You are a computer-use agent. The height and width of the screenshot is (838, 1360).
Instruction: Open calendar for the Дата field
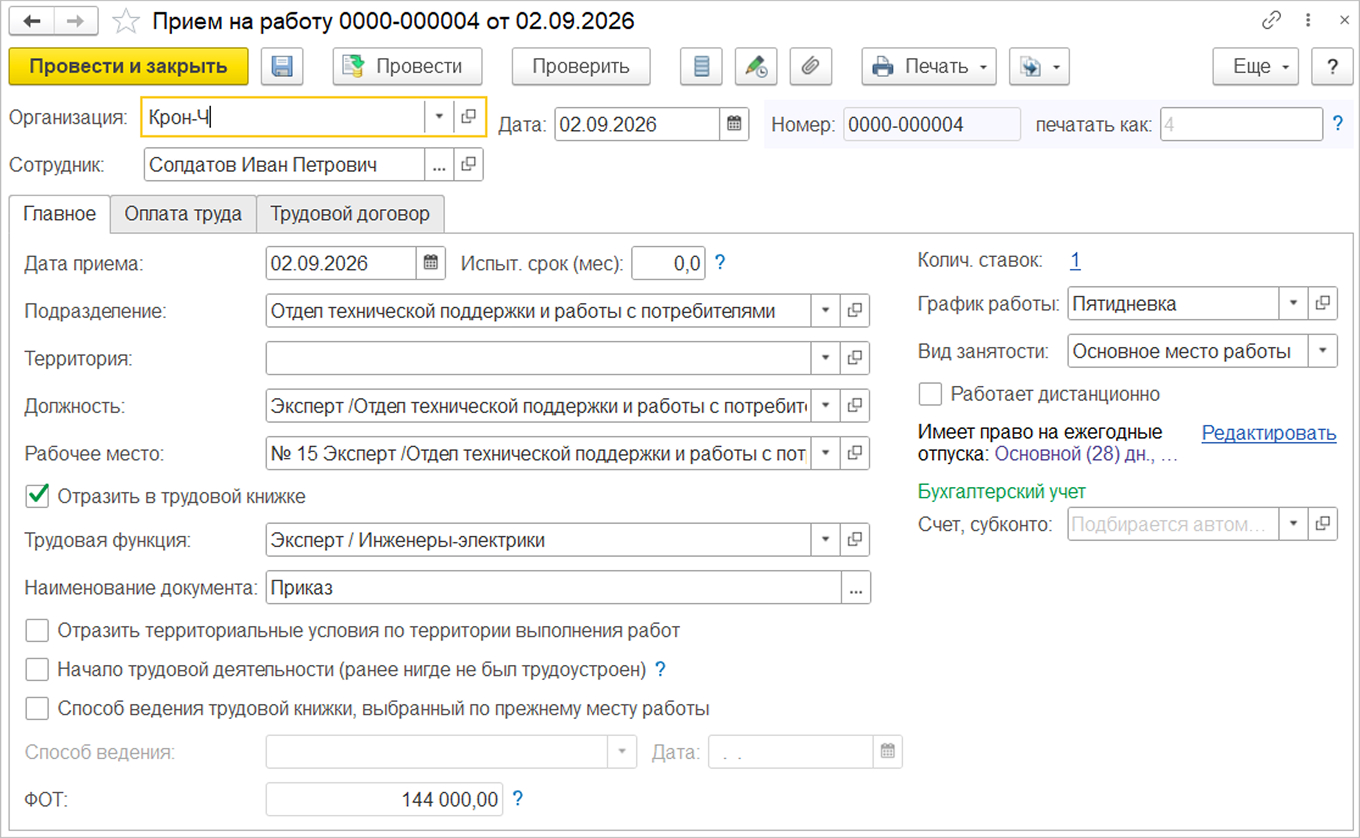tap(734, 124)
